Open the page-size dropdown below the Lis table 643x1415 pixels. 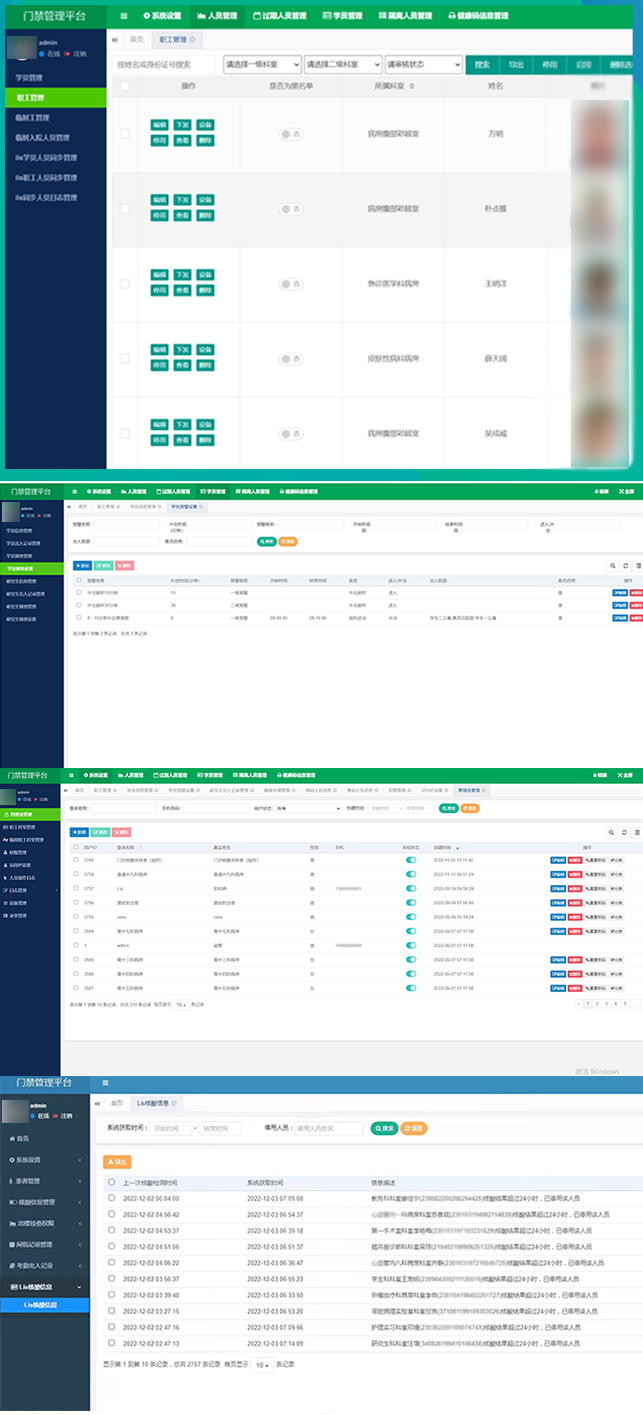tap(260, 1364)
